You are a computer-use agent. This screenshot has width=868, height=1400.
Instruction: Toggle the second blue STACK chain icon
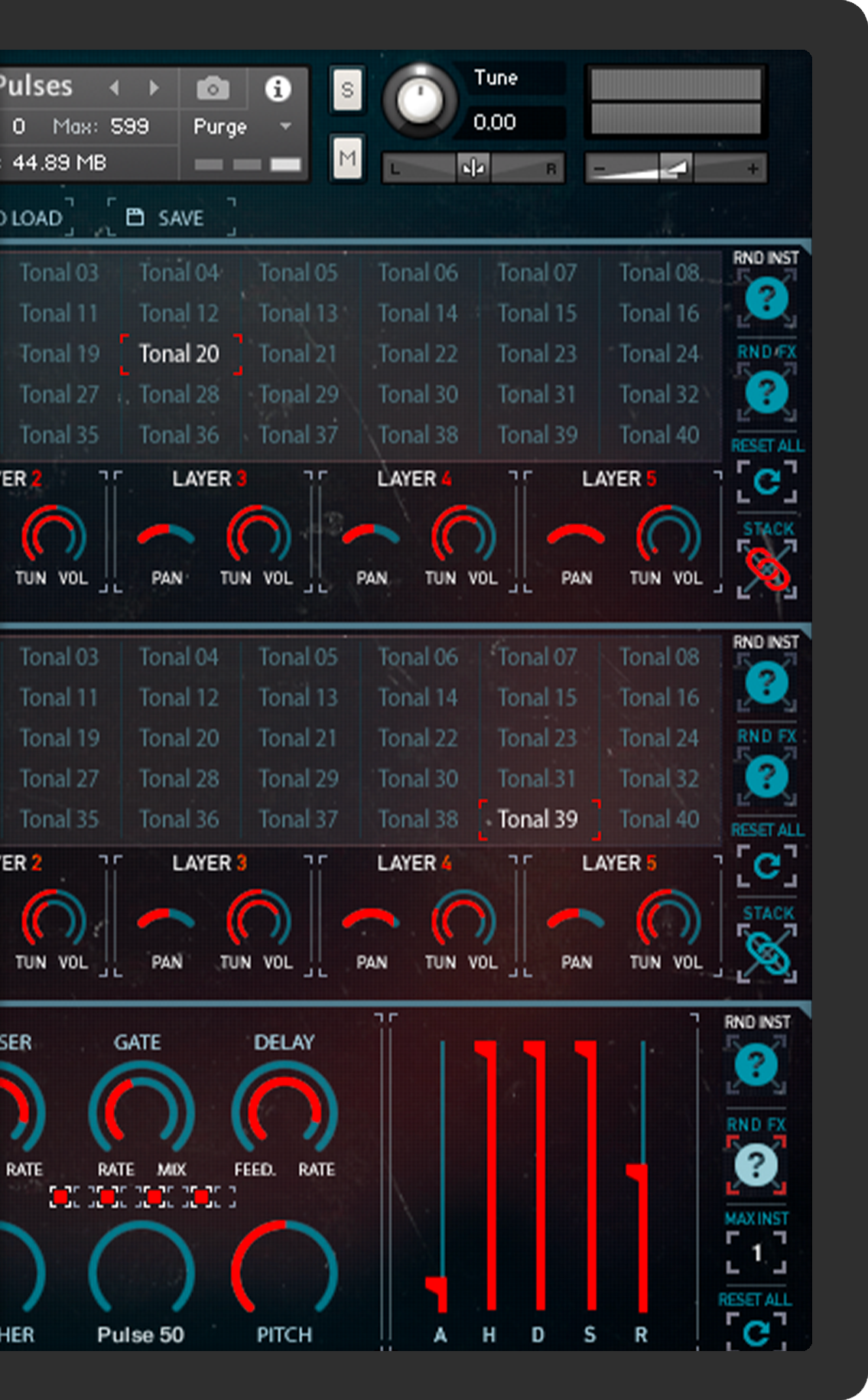(x=766, y=953)
